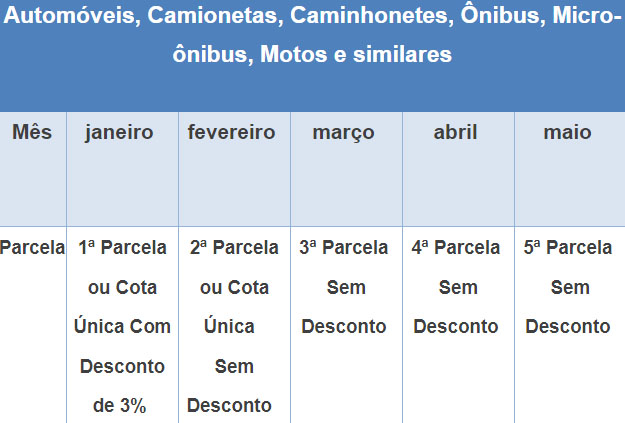The image size is (625, 423).
Task: Select the "maio" column header
Action: pos(569,132)
